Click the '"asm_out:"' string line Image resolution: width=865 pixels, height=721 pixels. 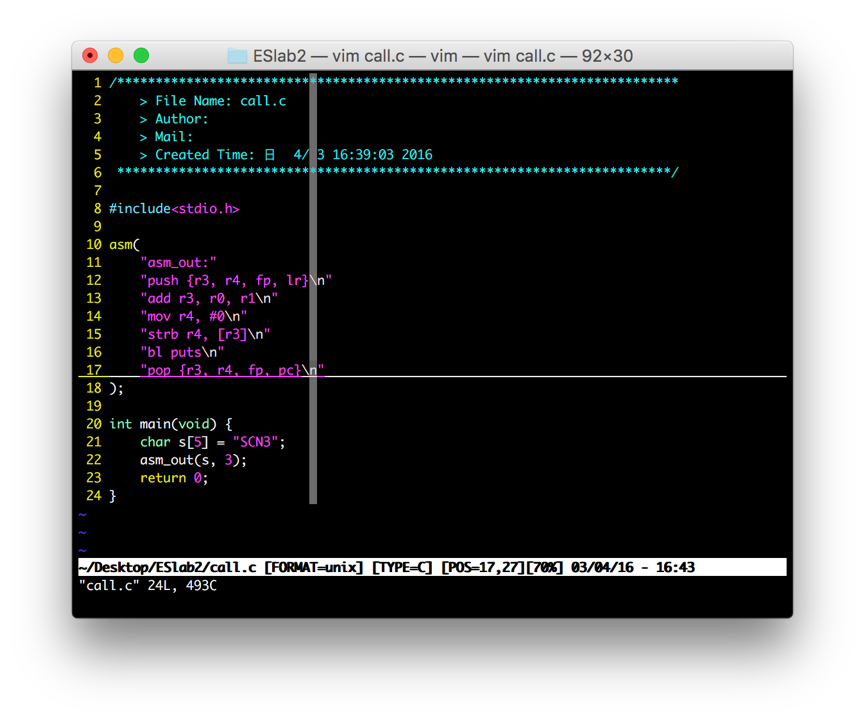178,263
